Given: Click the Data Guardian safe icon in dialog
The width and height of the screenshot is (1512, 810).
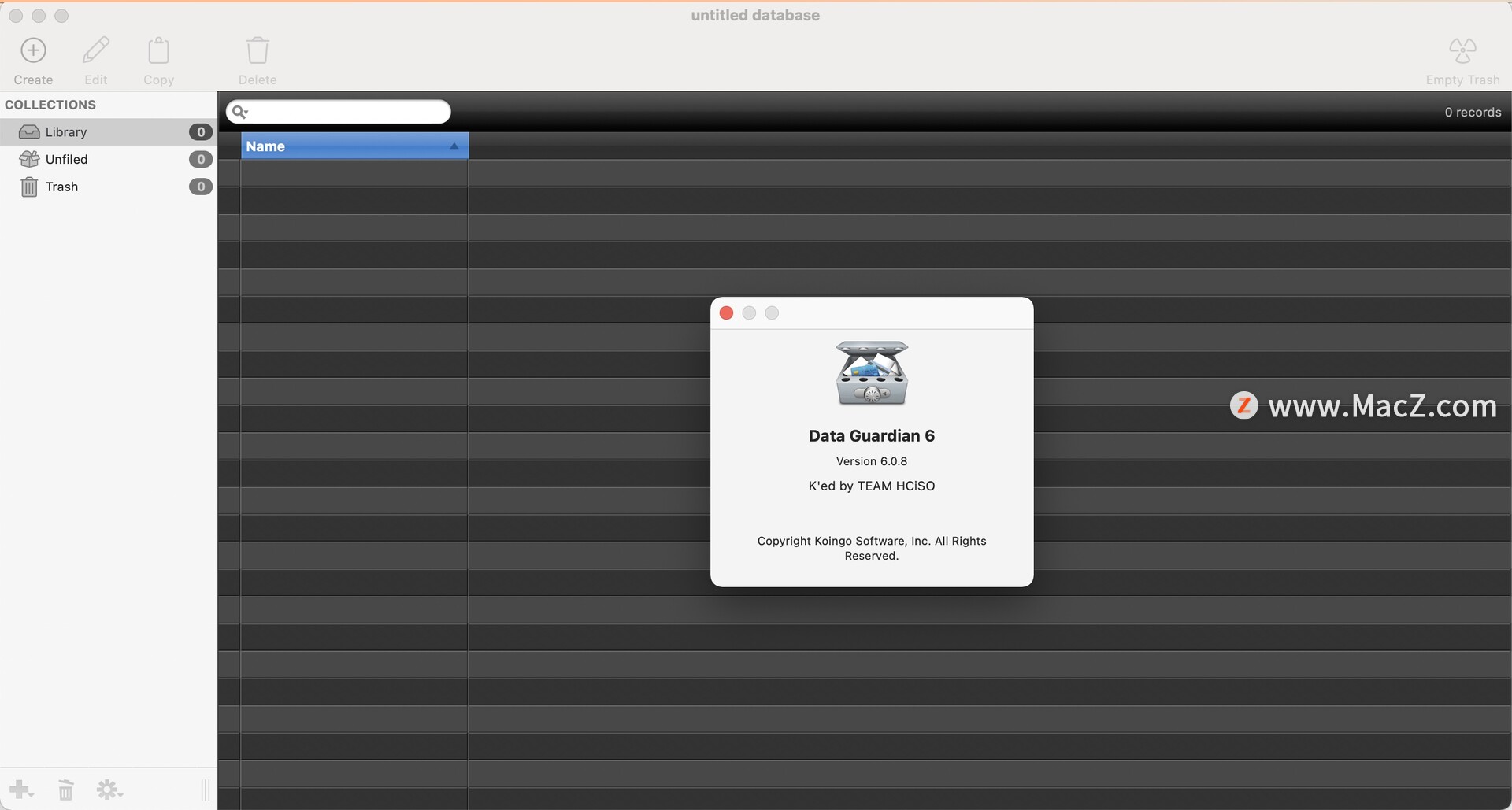Looking at the screenshot, I should [872, 373].
